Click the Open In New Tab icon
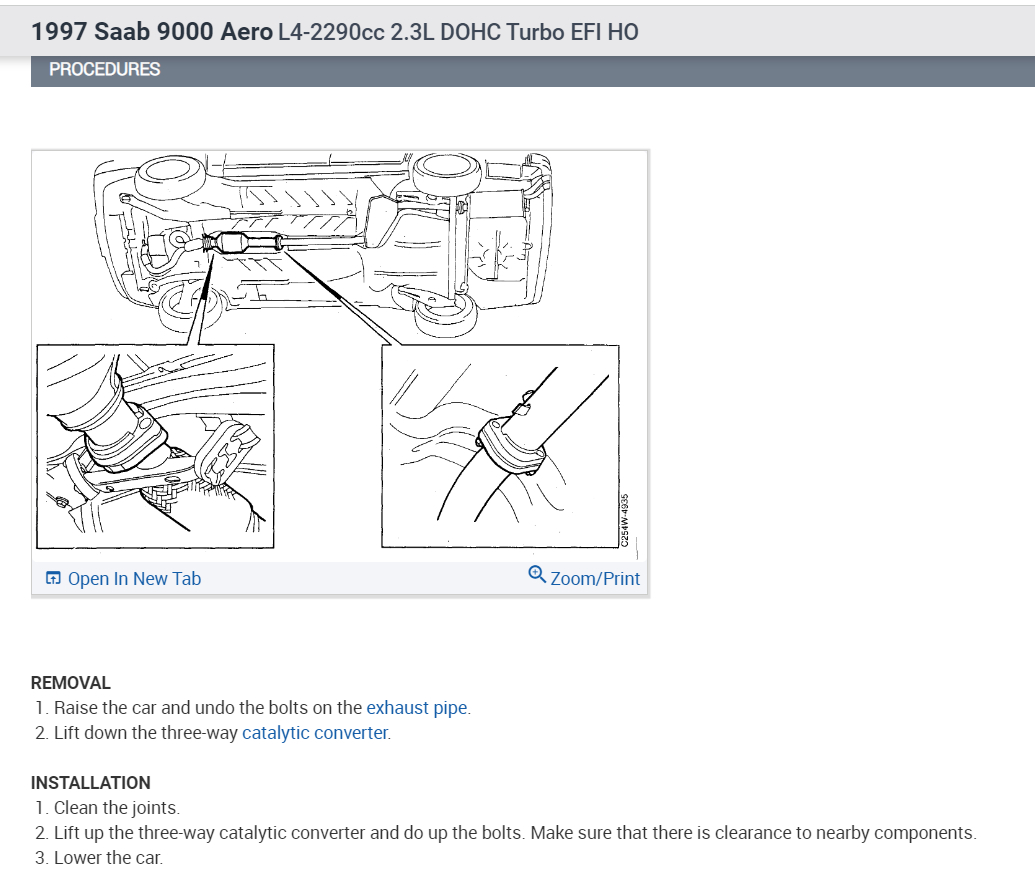This screenshot has height=896, width=1035. coord(53,579)
